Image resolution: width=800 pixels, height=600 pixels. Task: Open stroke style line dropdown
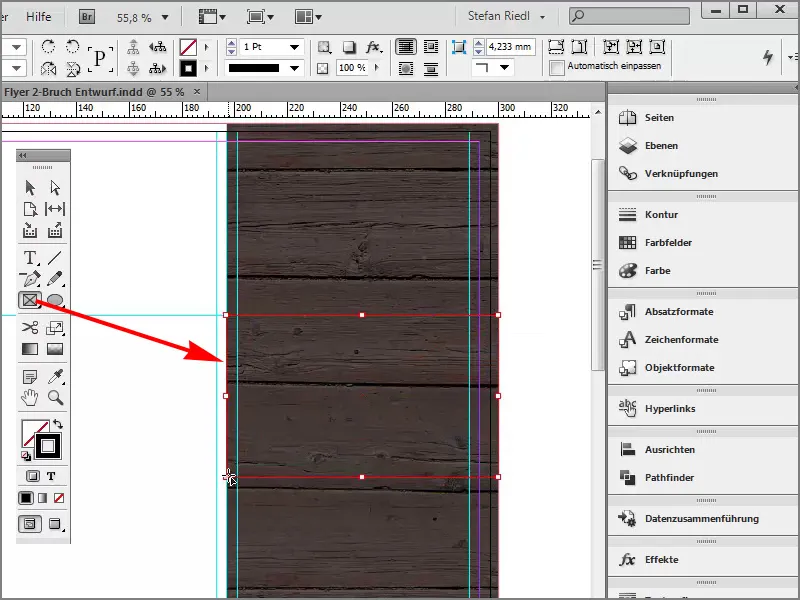point(294,68)
